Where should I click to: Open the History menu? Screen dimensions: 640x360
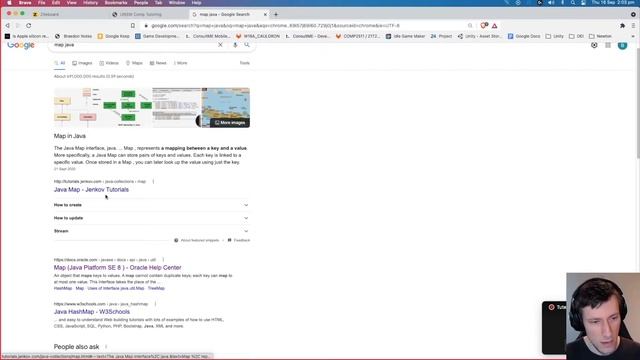[90, 3]
